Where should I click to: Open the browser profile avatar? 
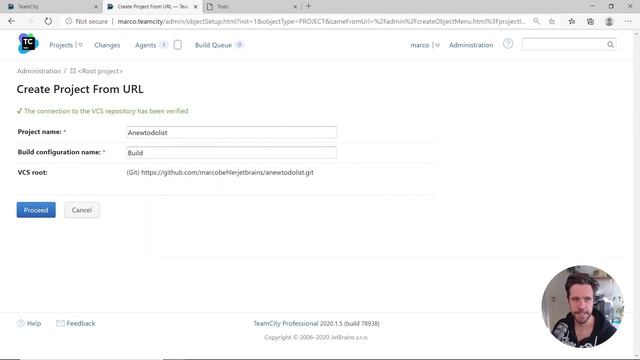pos(609,21)
